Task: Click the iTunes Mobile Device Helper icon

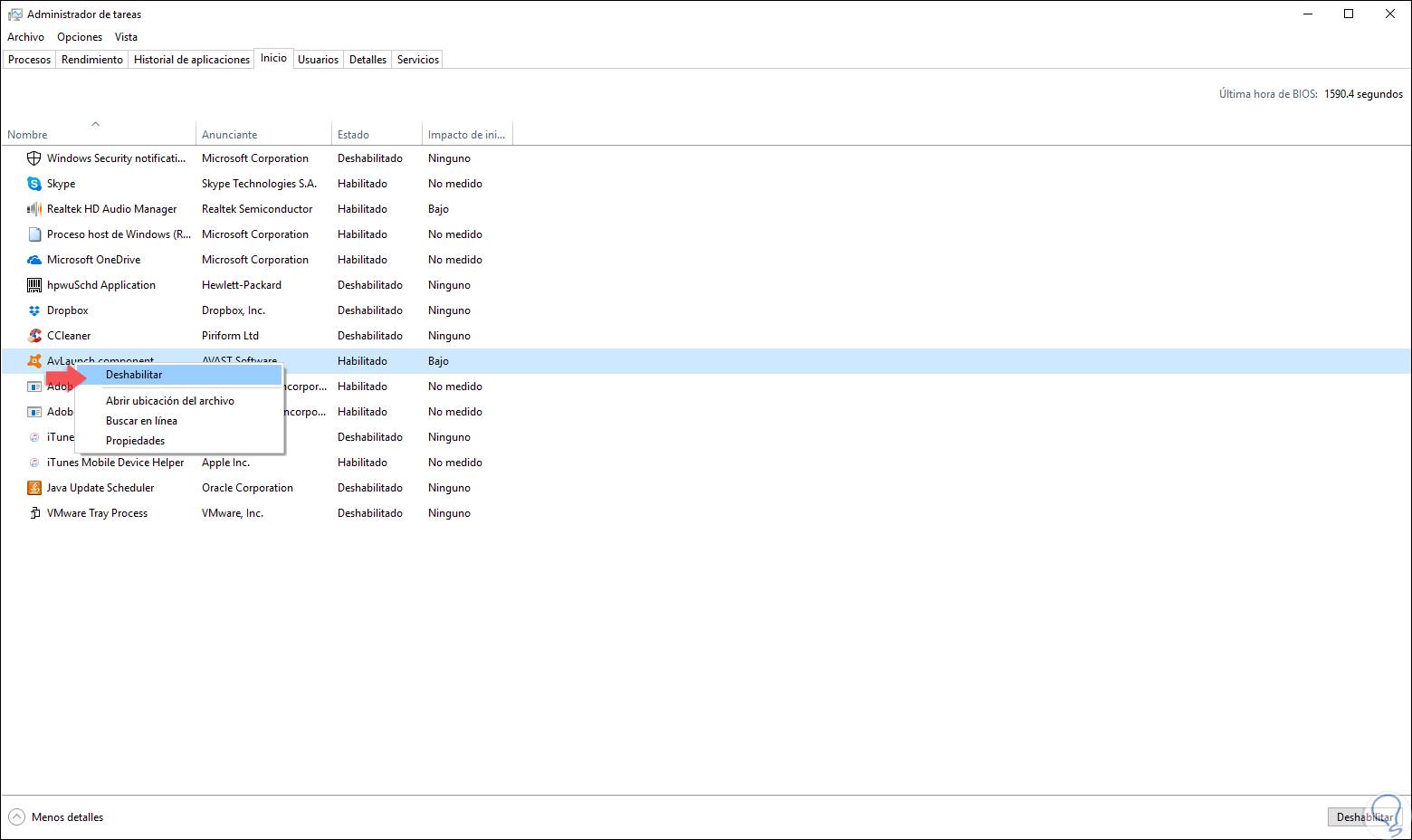Action: tap(34, 463)
